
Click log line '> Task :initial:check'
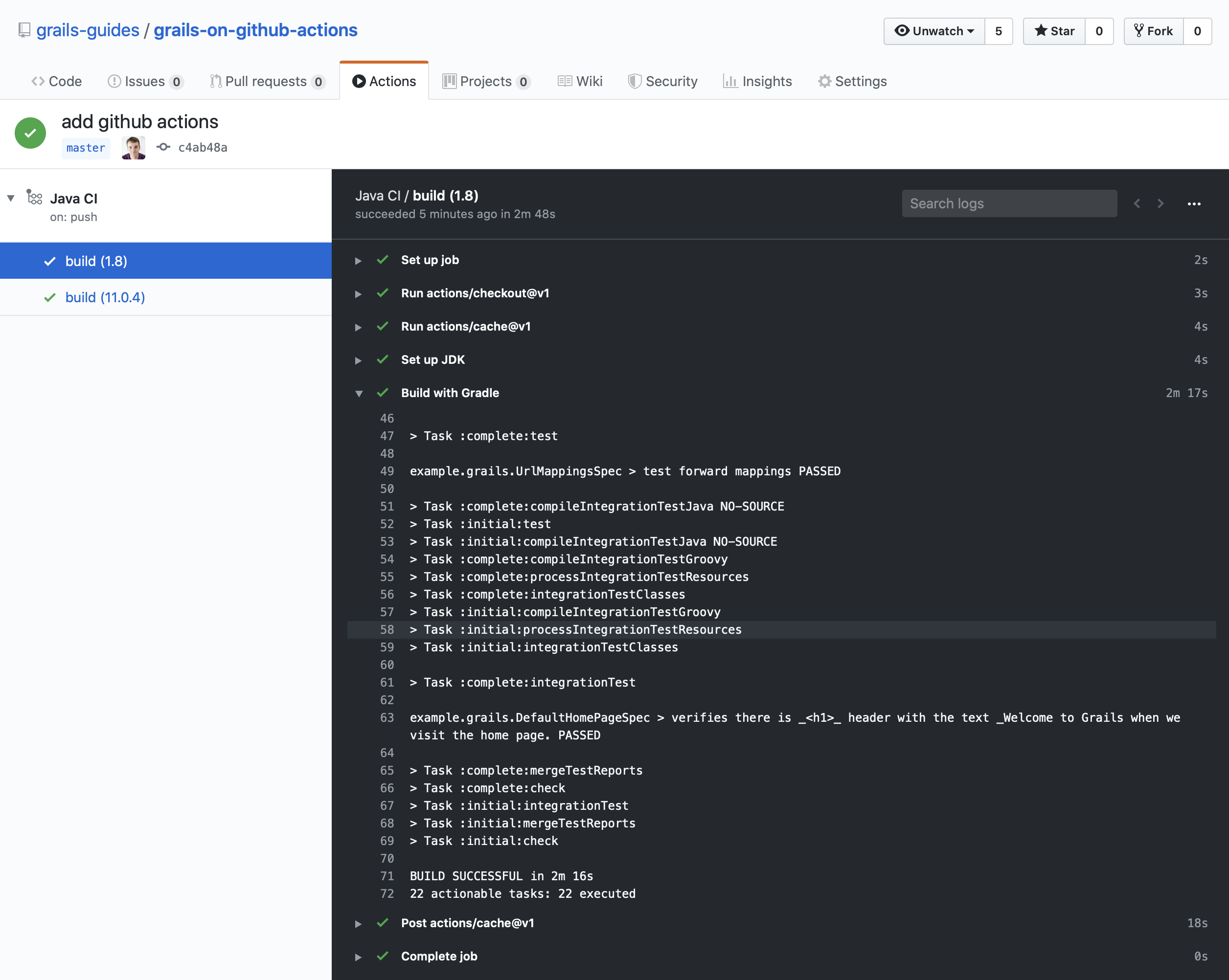click(484, 841)
